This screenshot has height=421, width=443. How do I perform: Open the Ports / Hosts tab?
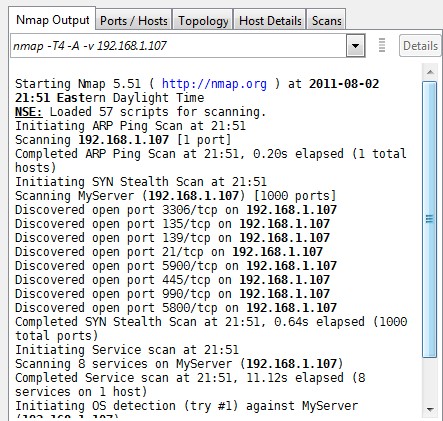[x=134, y=21]
